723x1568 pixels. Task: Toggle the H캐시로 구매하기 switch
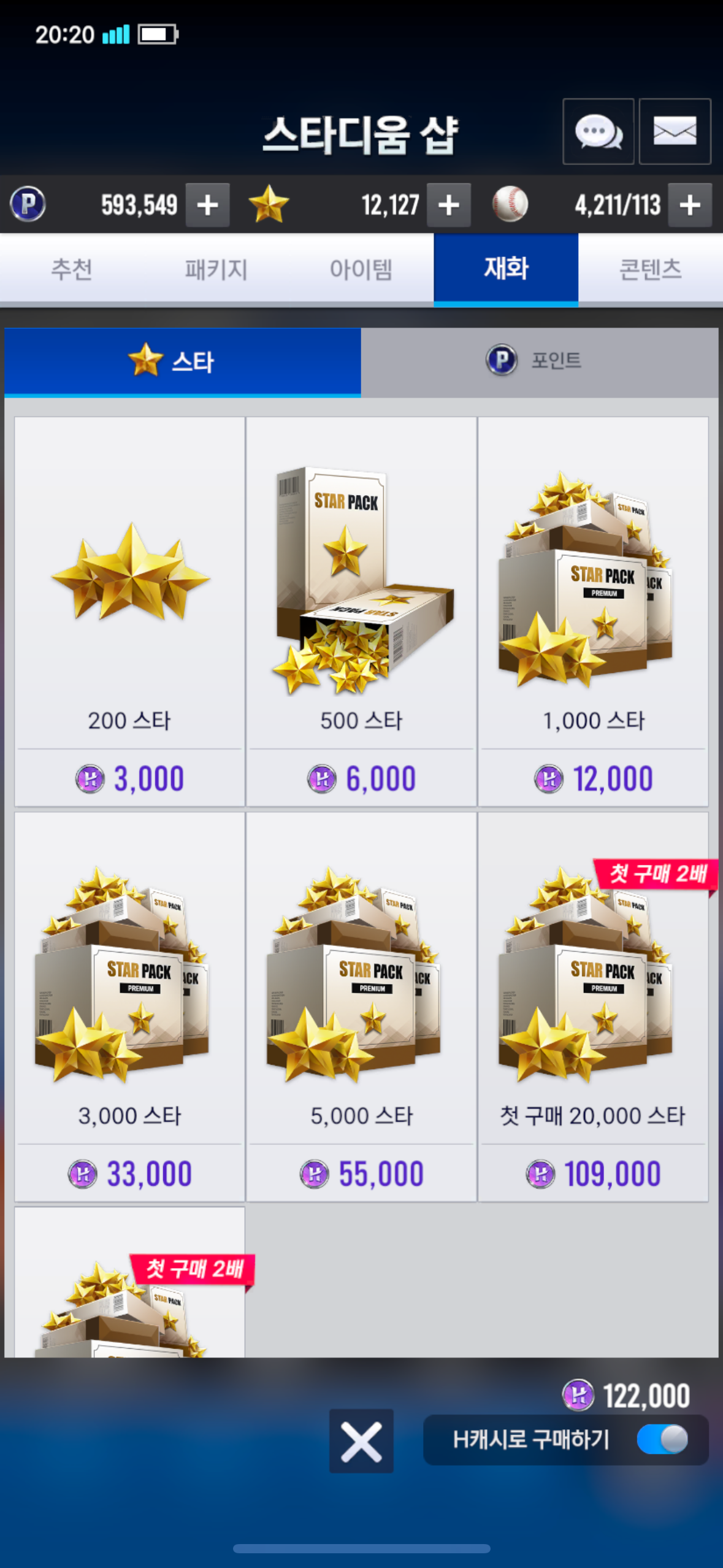[663, 1439]
